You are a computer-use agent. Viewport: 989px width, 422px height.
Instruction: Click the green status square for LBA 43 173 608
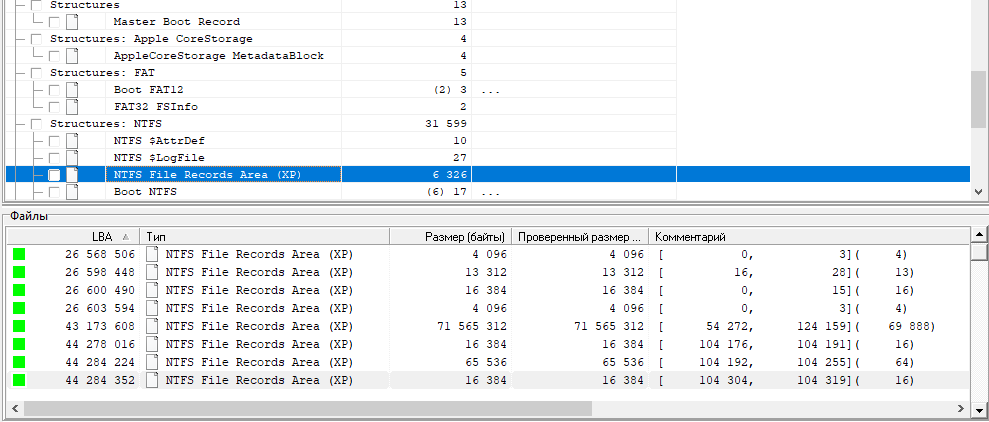click(x=19, y=327)
